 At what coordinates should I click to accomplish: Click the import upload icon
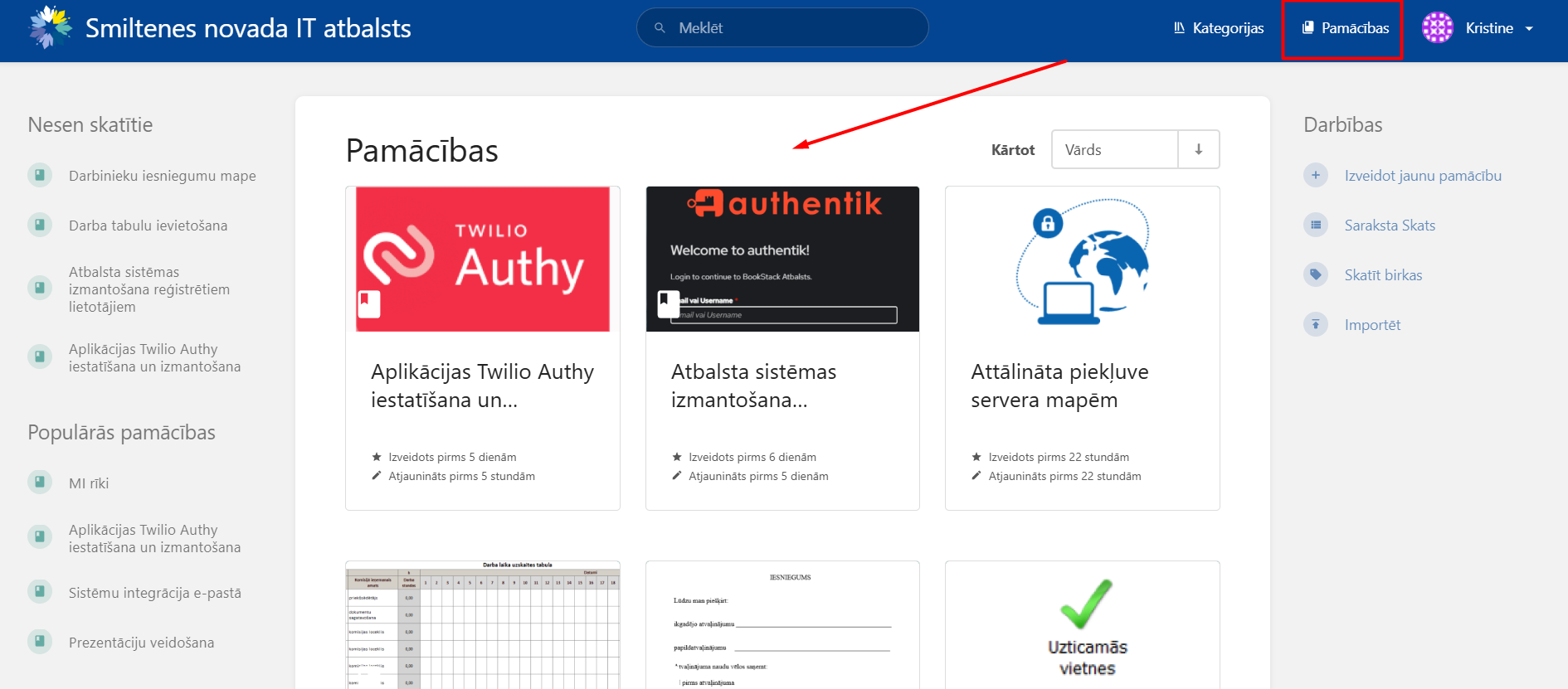1316,324
